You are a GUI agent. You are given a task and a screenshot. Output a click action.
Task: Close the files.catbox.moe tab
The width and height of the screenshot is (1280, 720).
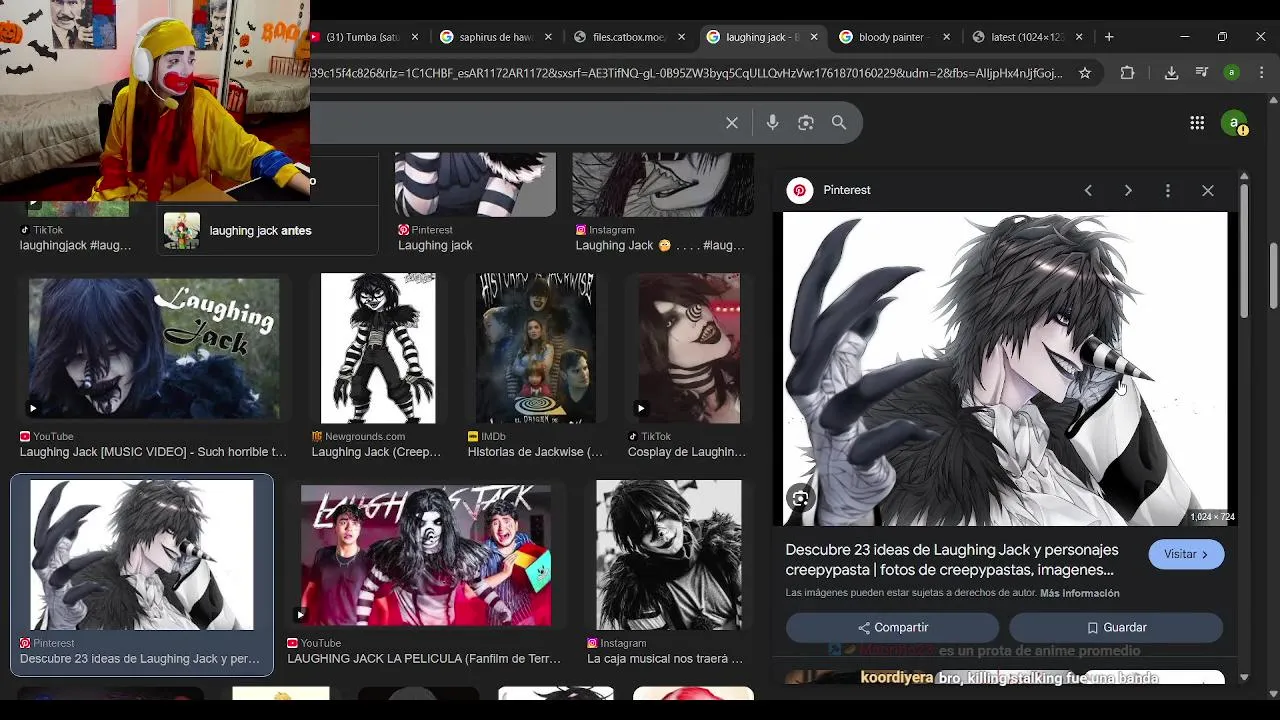[682, 37]
